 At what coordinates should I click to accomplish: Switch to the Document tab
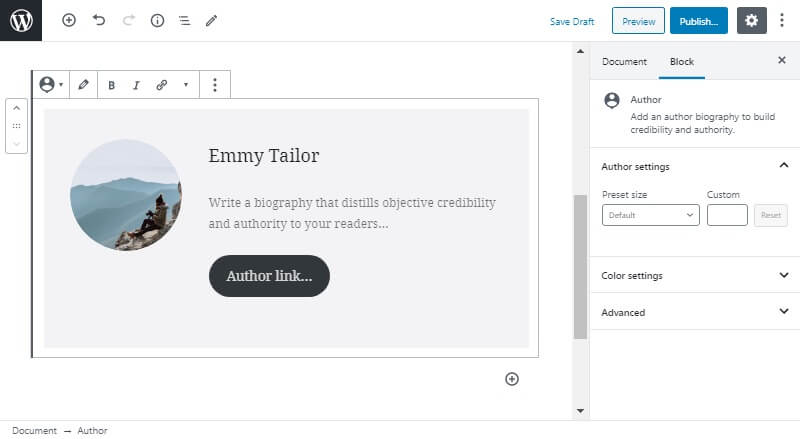[624, 62]
